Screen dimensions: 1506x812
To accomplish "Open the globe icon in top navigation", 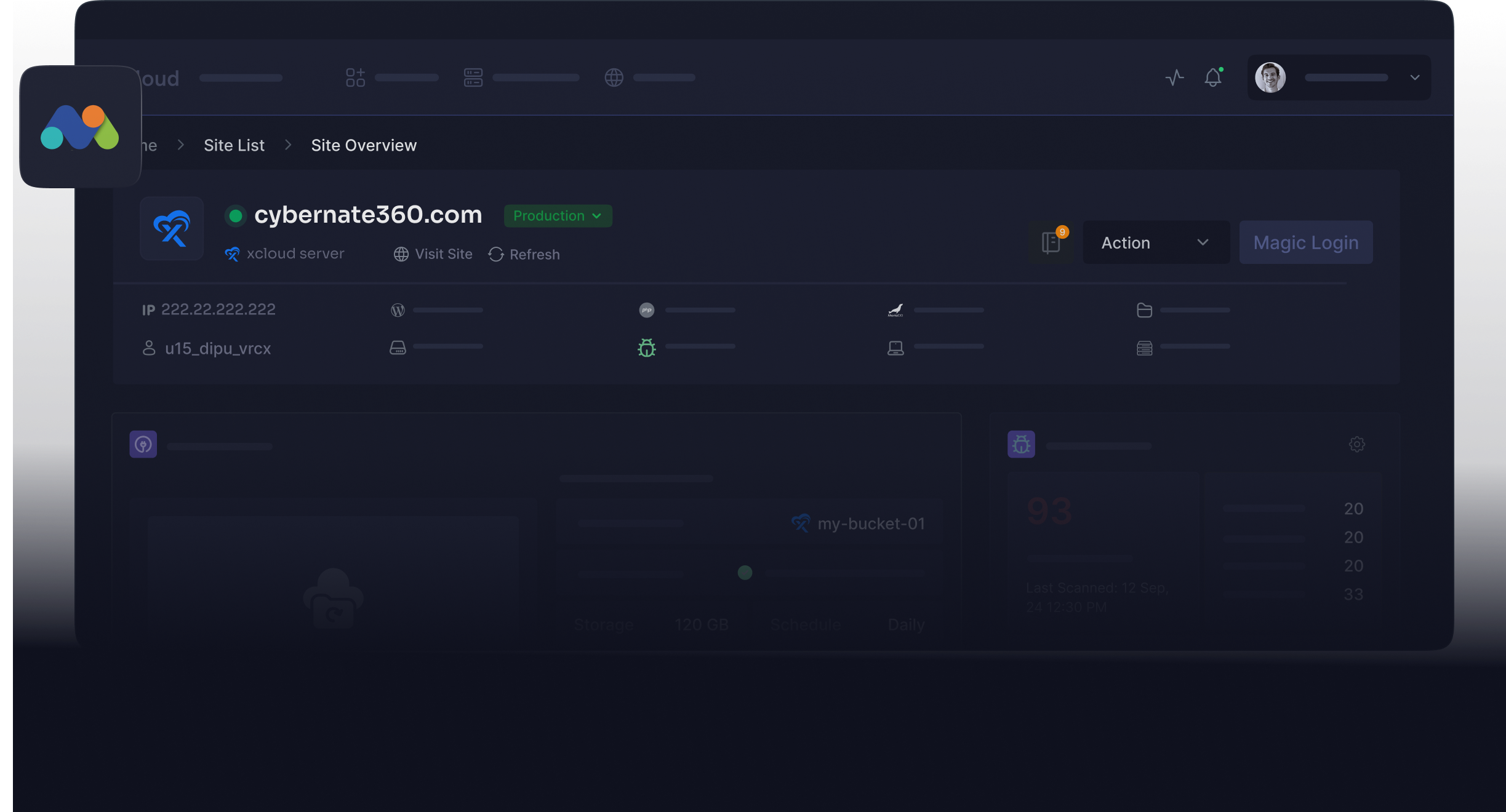I will click(614, 78).
